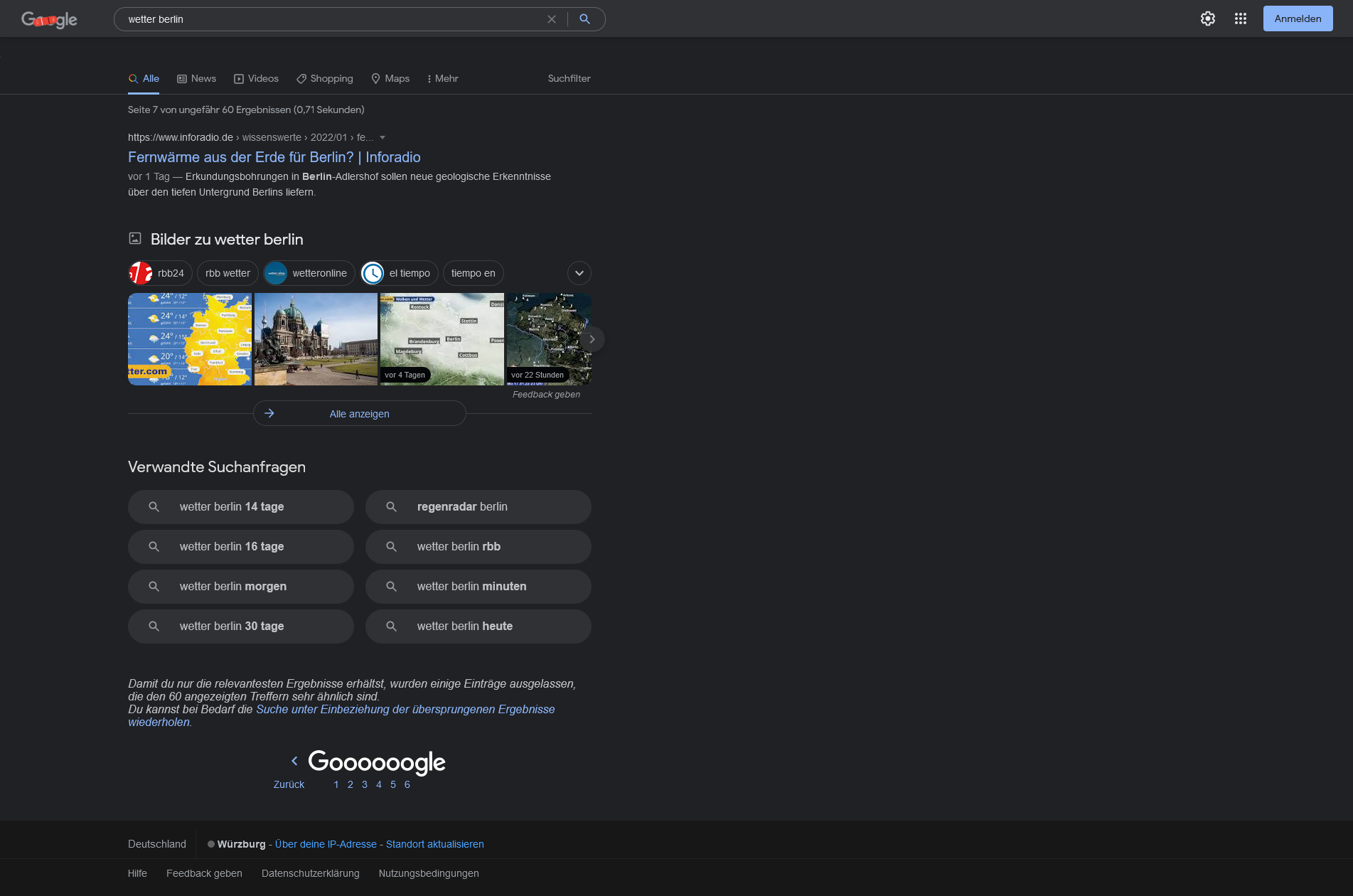The image size is (1353, 896).
Task: Click the Google logo in the header
Action: coord(49,20)
